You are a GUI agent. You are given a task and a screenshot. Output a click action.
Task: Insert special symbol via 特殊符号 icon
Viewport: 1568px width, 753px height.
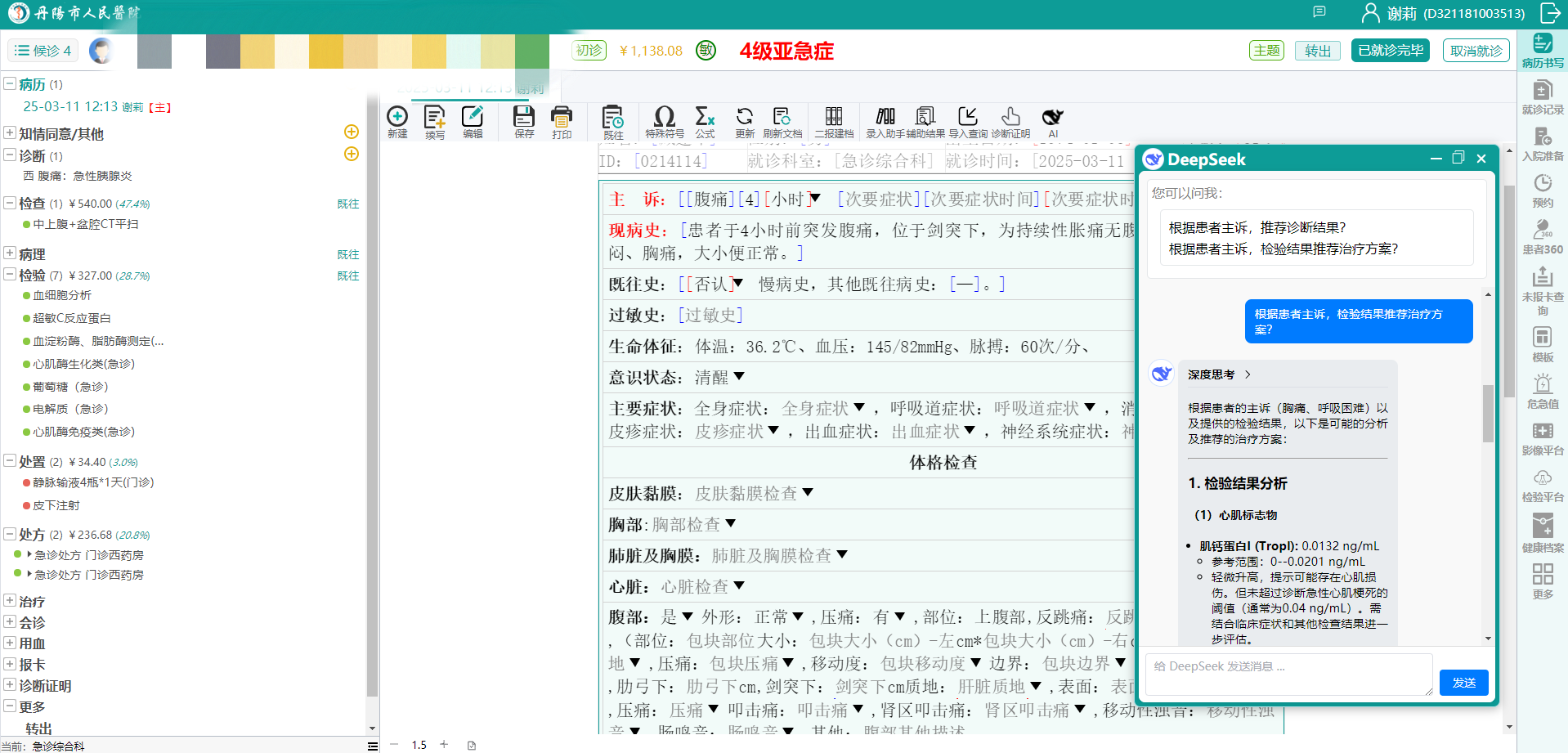[x=665, y=122]
